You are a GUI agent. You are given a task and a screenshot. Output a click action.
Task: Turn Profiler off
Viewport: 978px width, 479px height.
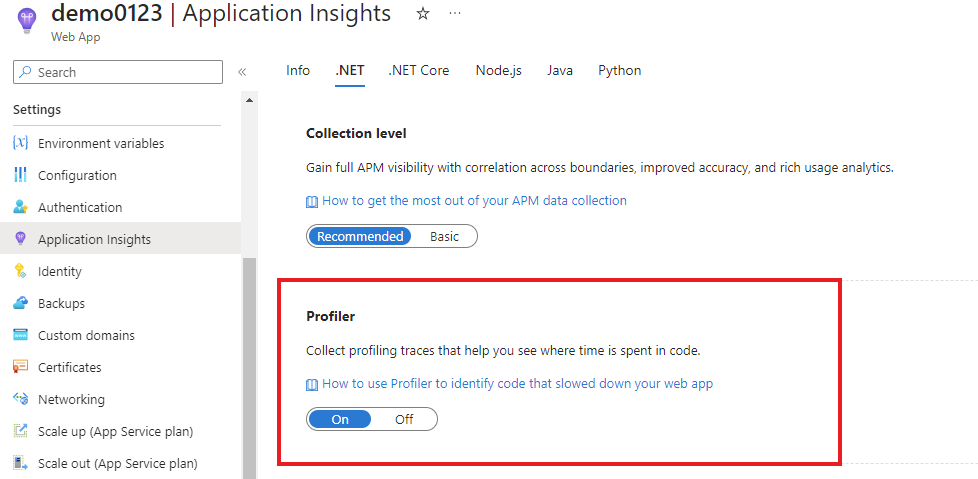point(404,419)
